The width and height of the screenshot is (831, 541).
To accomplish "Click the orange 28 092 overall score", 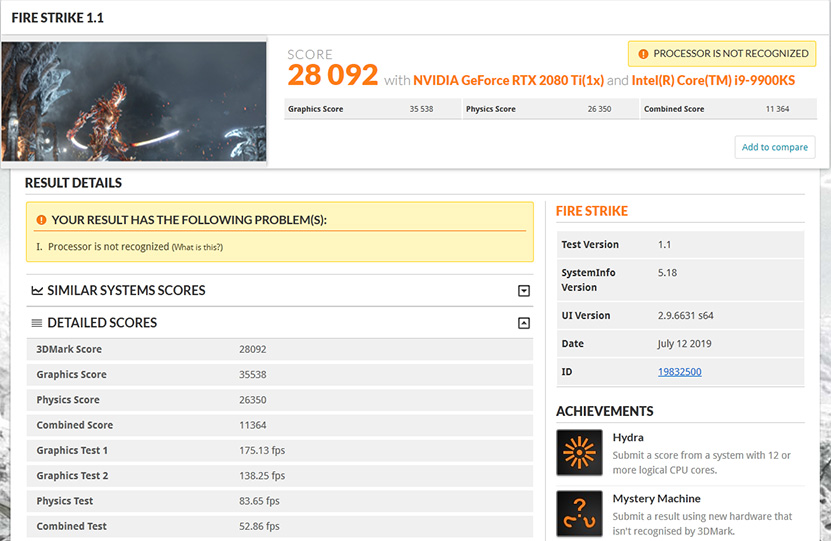I will pyautogui.click(x=333, y=75).
